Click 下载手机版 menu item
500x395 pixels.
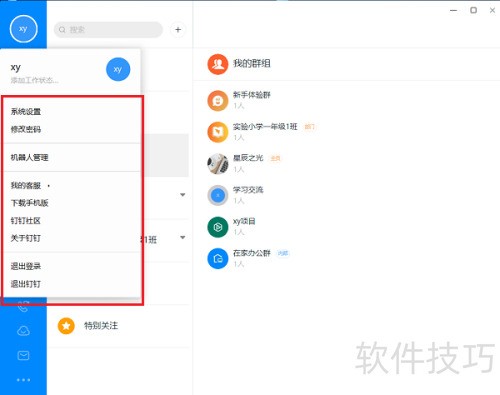[30, 203]
